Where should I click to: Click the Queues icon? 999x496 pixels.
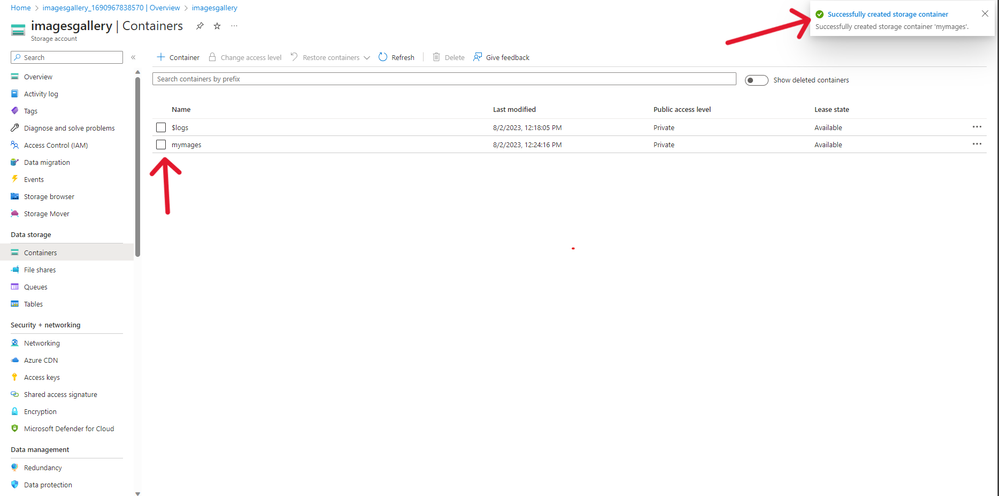15,287
